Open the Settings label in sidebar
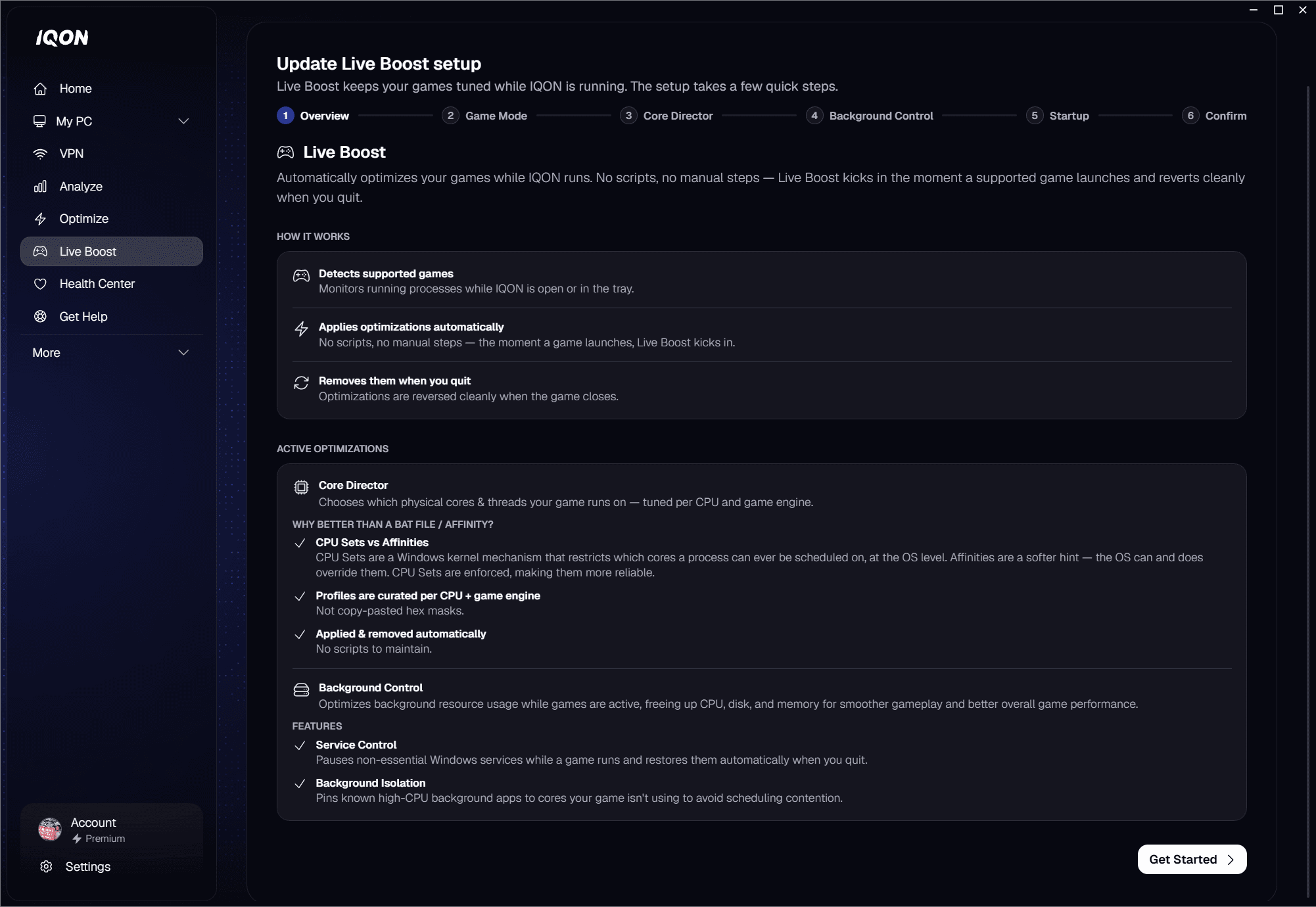Screen dimensions: 1316x907 pos(88,867)
